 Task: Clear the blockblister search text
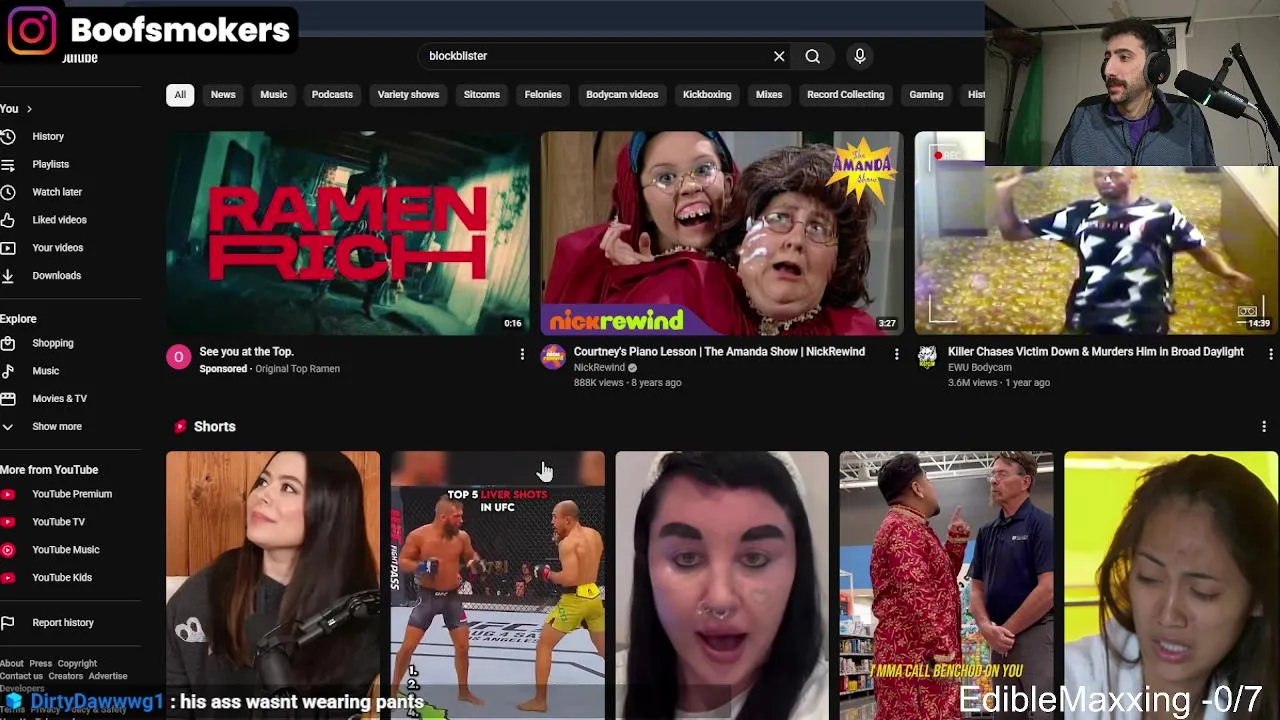(779, 56)
